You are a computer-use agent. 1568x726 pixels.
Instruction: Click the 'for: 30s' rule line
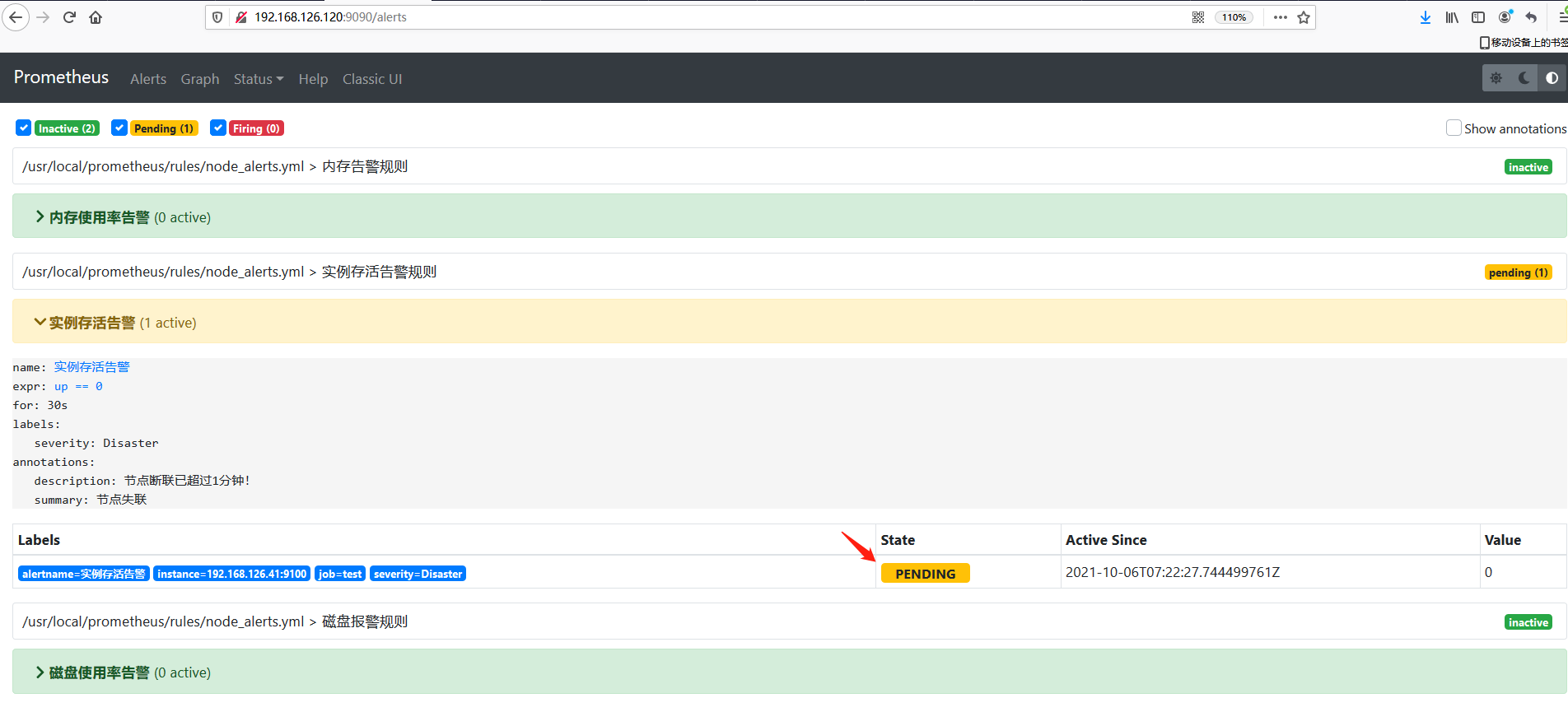tap(40, 405)
